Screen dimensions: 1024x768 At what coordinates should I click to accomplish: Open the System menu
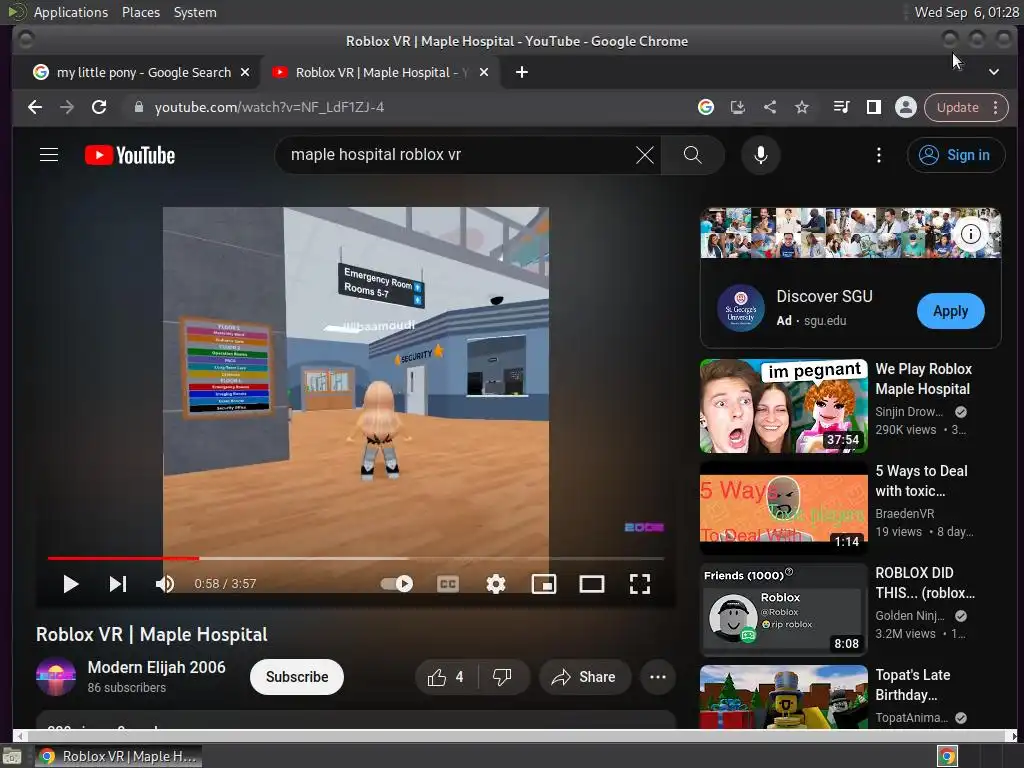pos(195,12)
